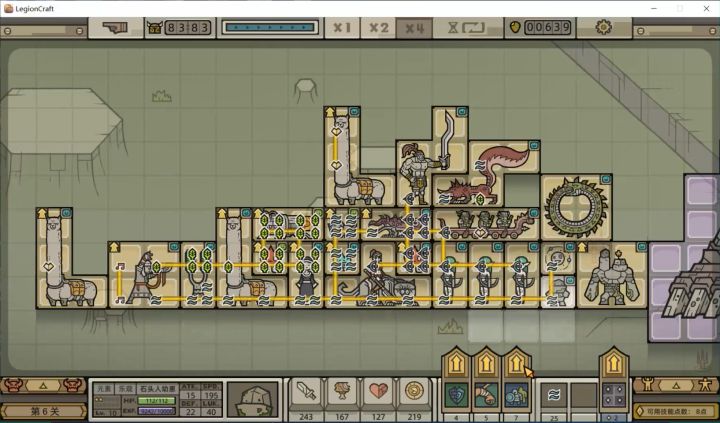Image resolution: width=720 pixels, height=423 pixels.
Task: Click the level-up arrow on the stone golem tile
Action: click(x=582, y=247)
